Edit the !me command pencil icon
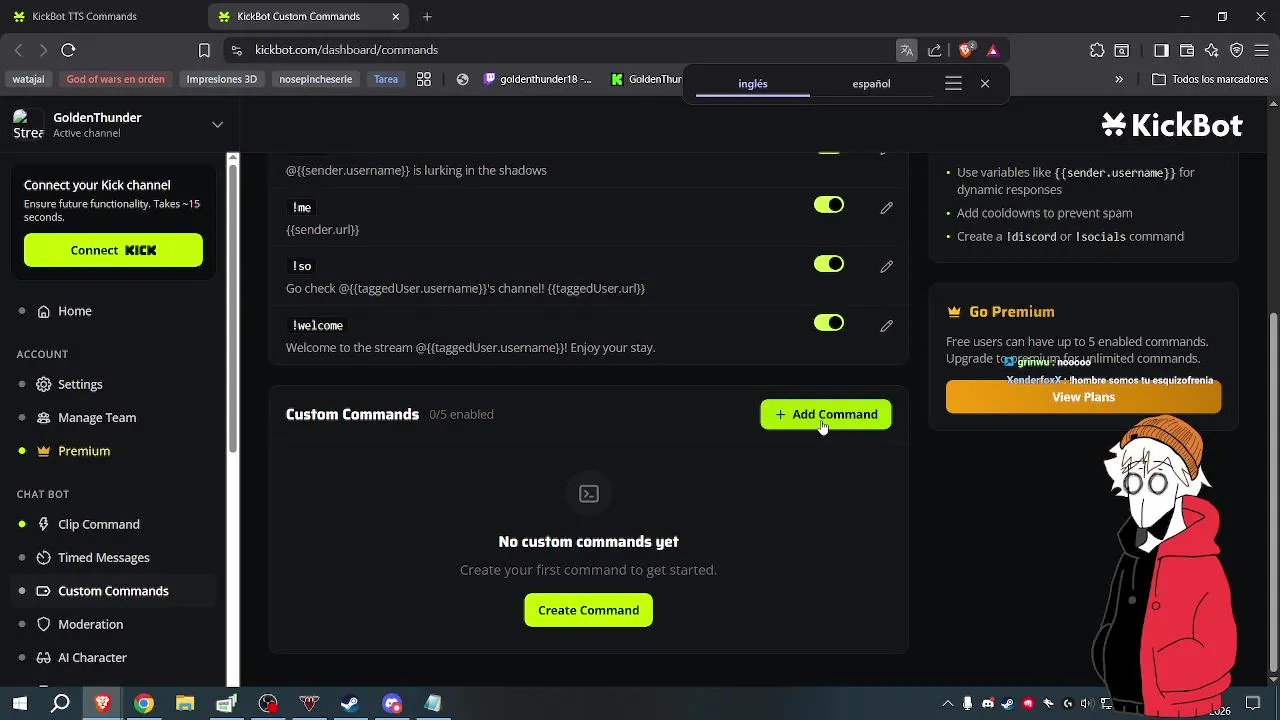1280x720 pixels. (x=886, y=208)
